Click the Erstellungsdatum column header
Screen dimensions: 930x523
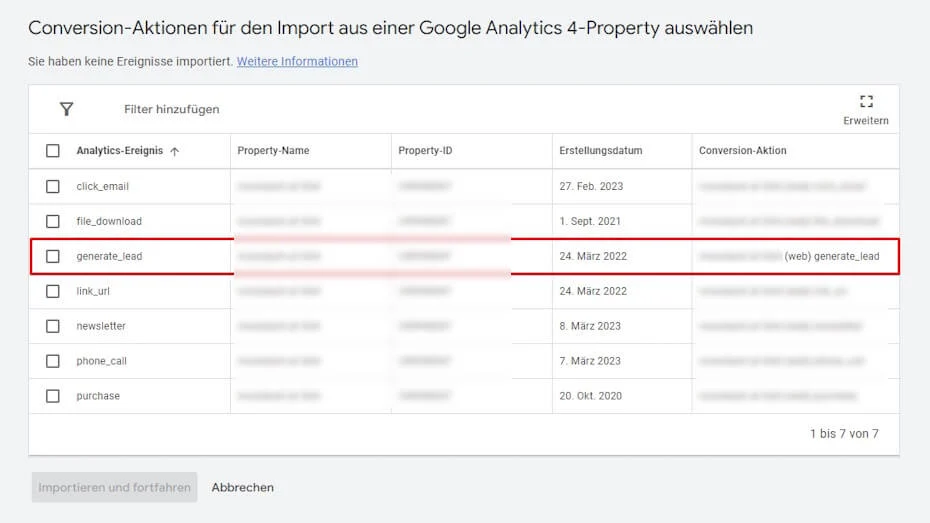pyautogui.click(x=600, y=151)
